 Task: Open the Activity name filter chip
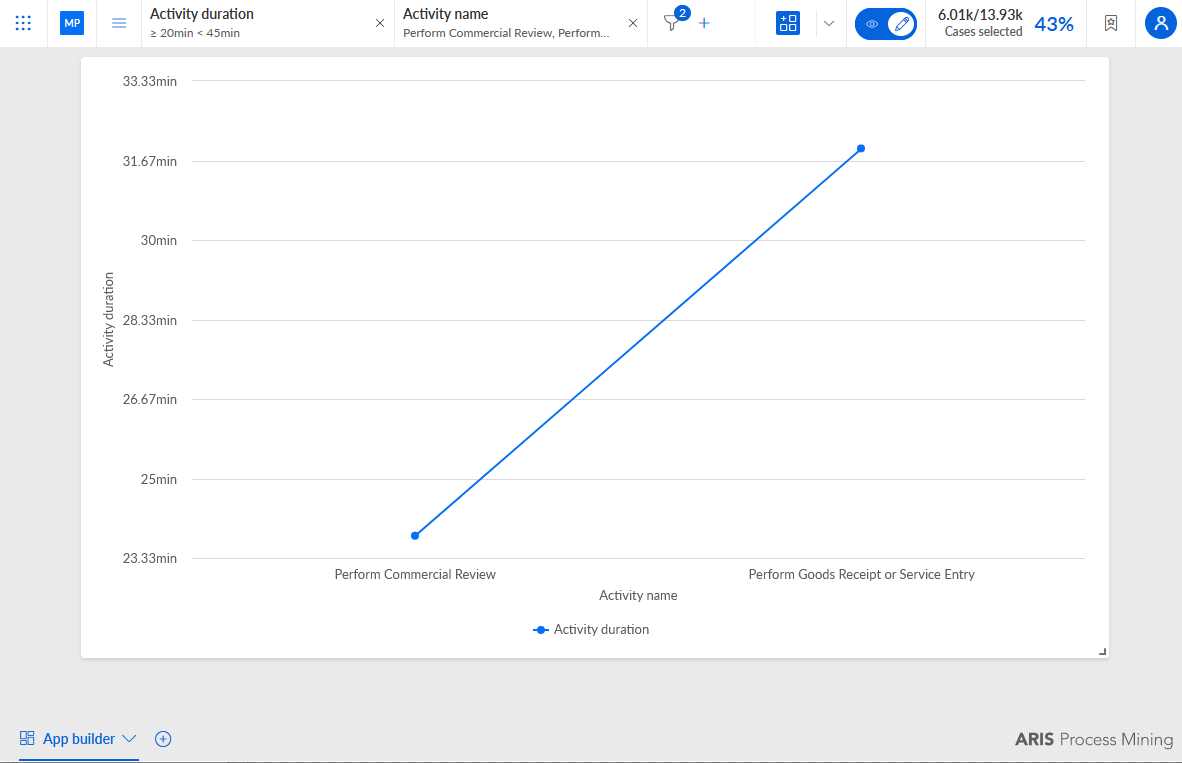coord(507,23)
